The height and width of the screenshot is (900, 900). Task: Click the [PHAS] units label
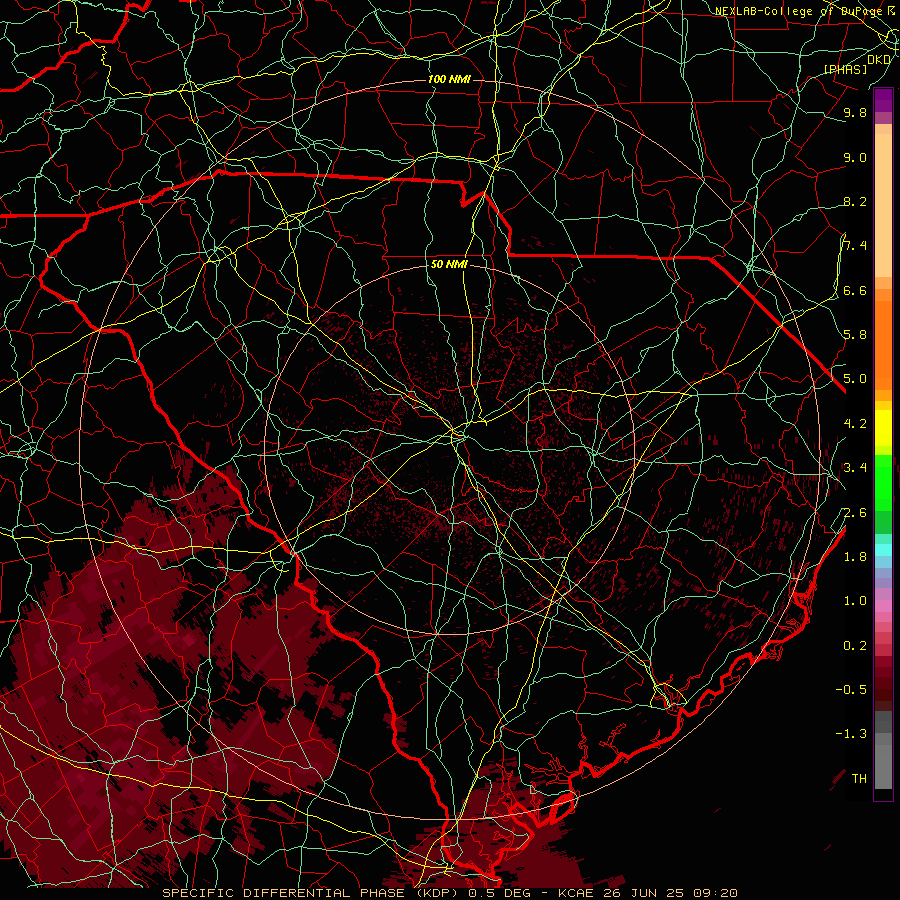tap(845, 69)
